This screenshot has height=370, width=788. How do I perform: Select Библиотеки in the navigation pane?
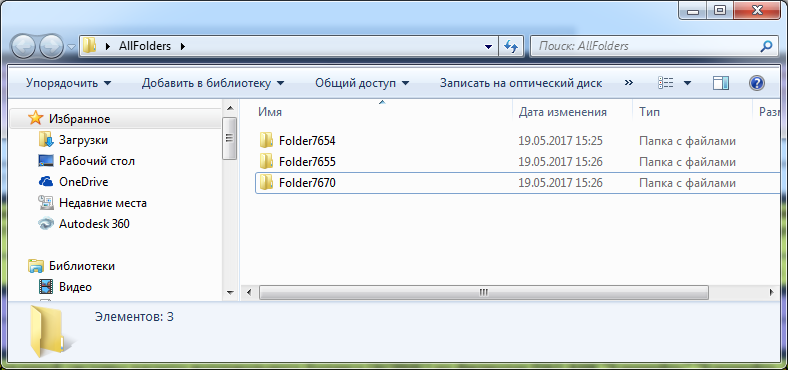pyautogui.click(x=82, y=266)
